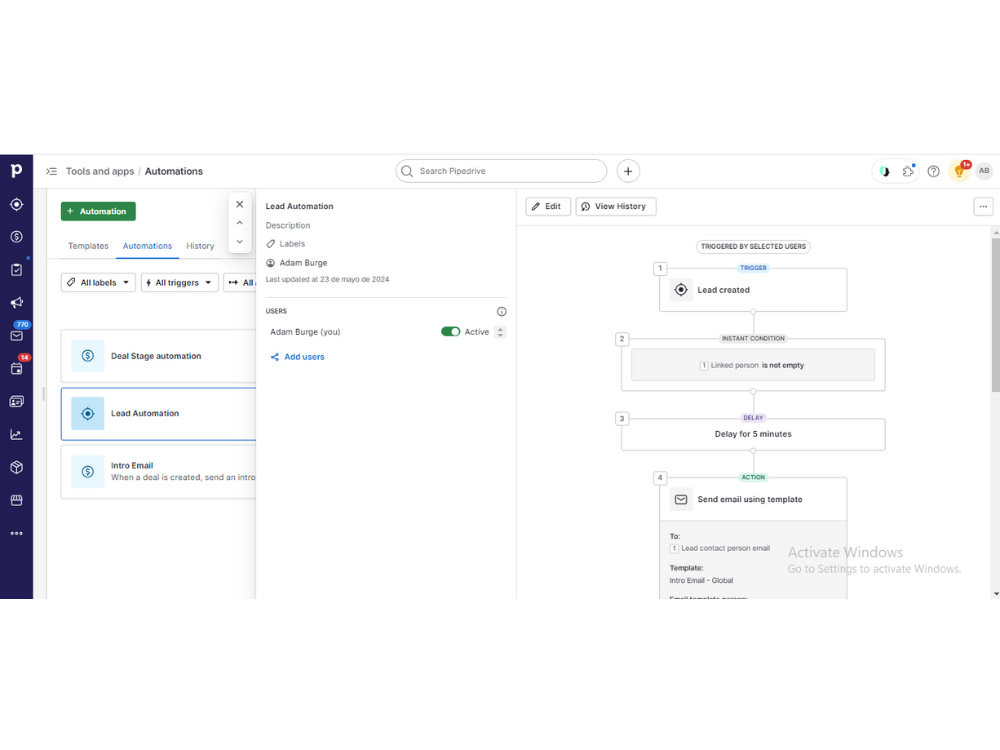Screen dimensions: 1000x750
Task: Select the Intro Email automation card
Action: [x=159, y=471]
